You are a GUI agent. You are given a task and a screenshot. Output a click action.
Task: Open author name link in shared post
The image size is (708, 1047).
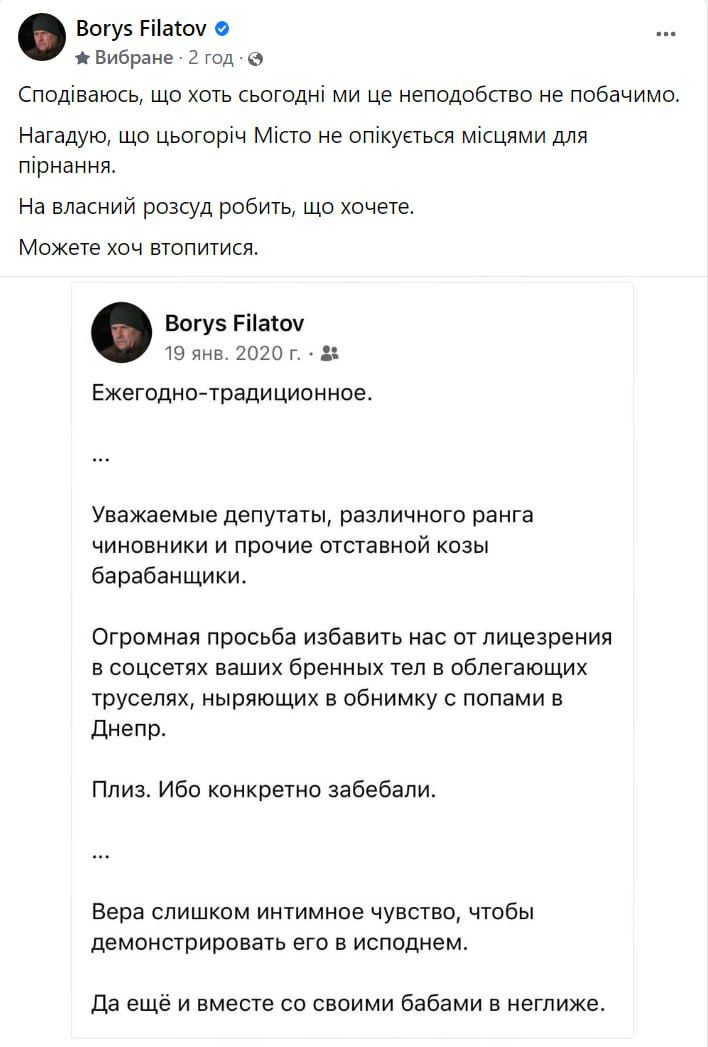(234, 323)
